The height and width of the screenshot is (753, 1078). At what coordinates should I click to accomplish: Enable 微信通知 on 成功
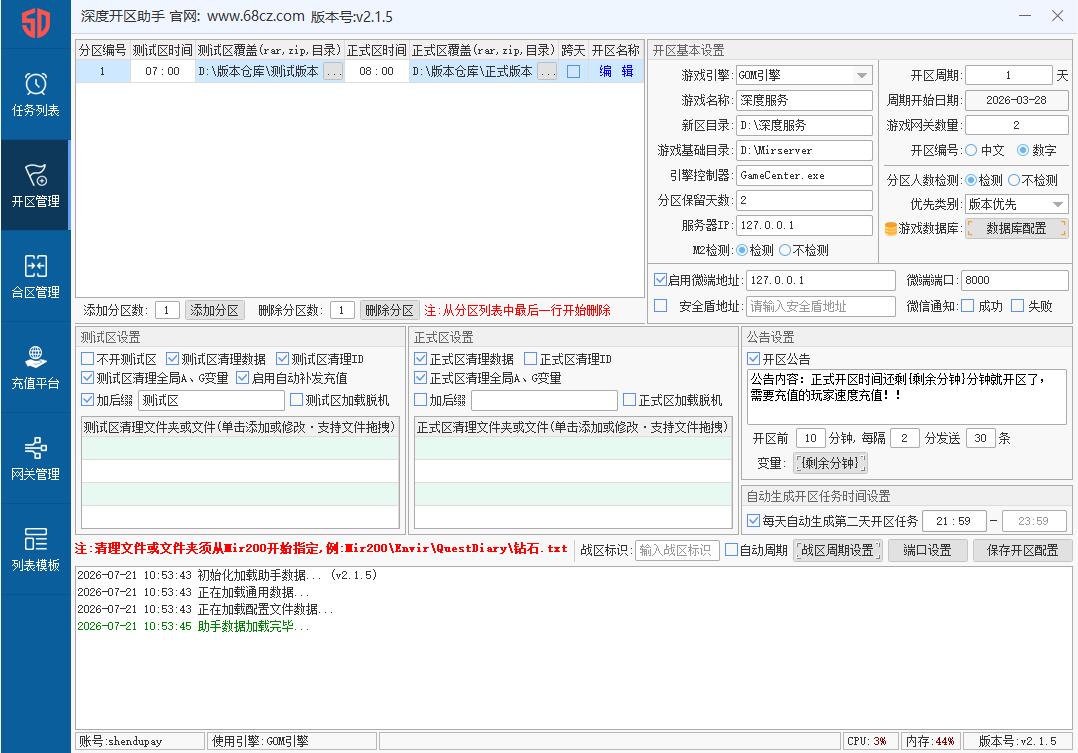[967, 306]
